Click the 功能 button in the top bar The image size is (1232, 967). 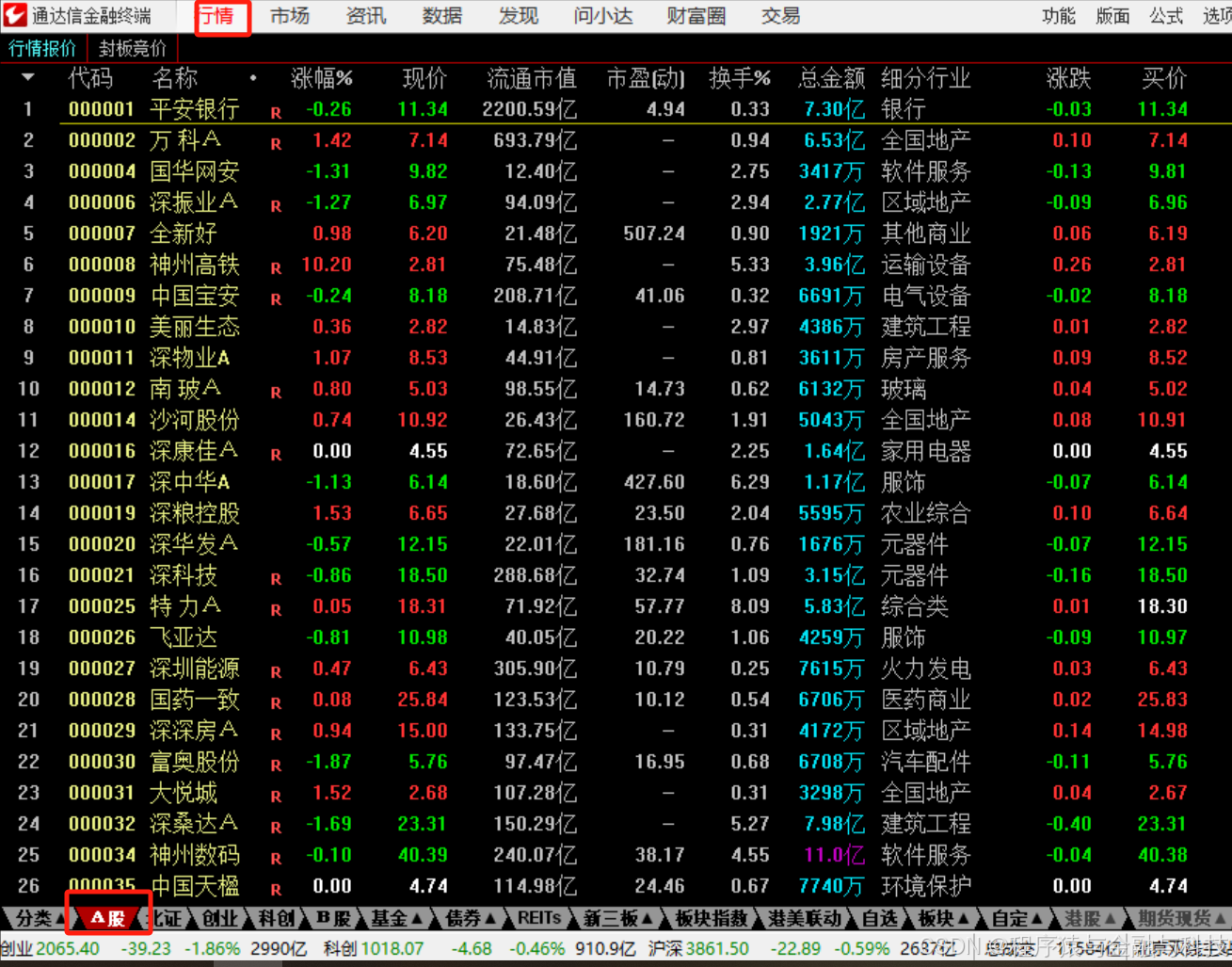pos(1059,16)
